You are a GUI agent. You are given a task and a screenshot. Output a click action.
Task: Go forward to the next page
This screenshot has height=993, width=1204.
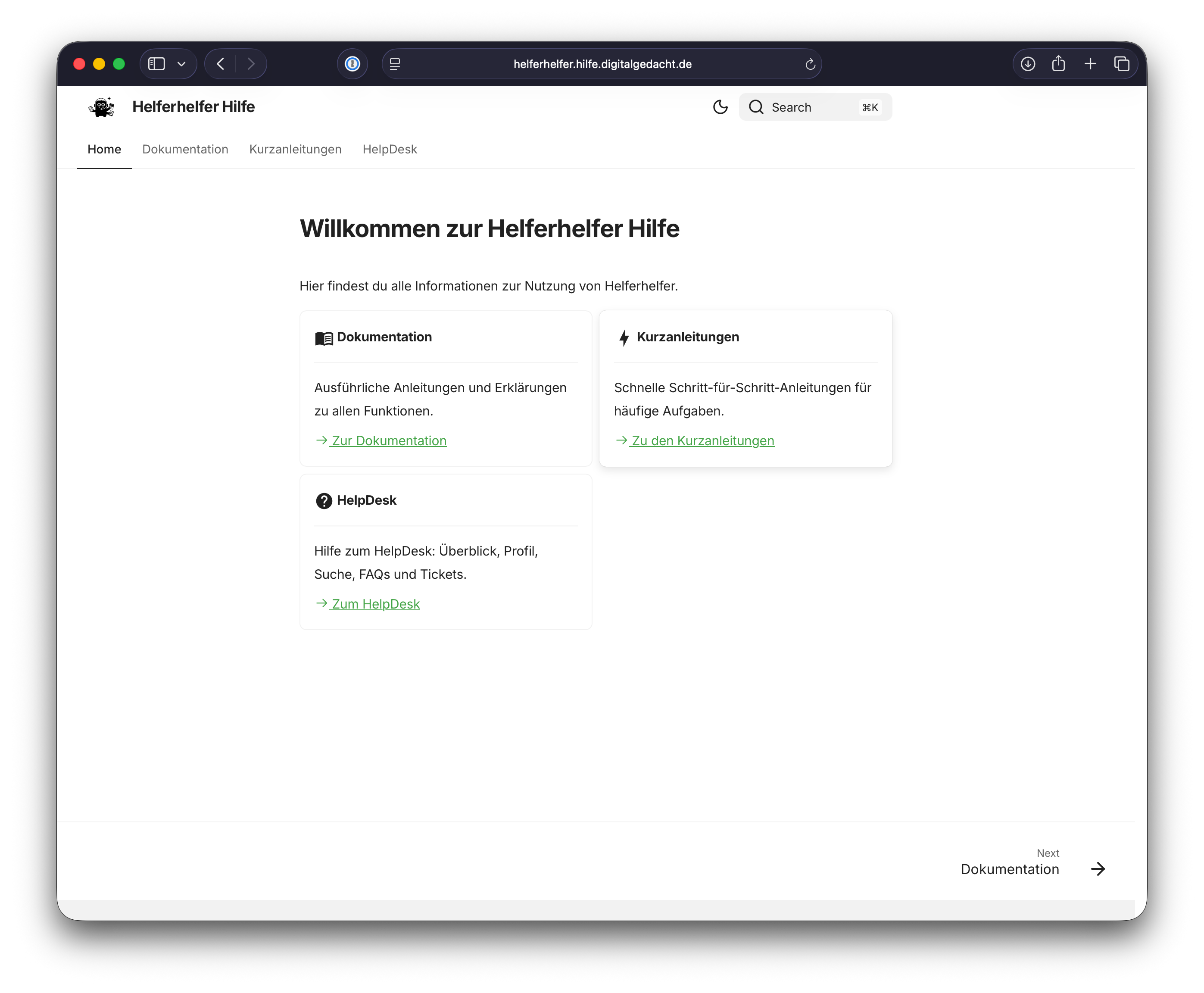tap(250, 63)
